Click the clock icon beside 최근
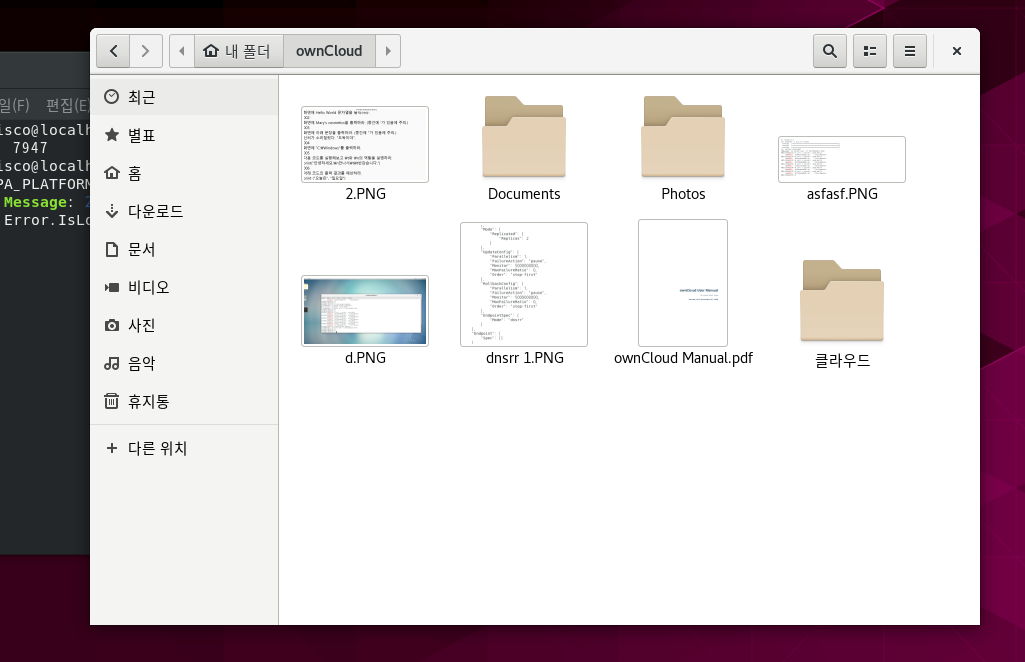Screen dimensions: 1025x662 [112, 97]
